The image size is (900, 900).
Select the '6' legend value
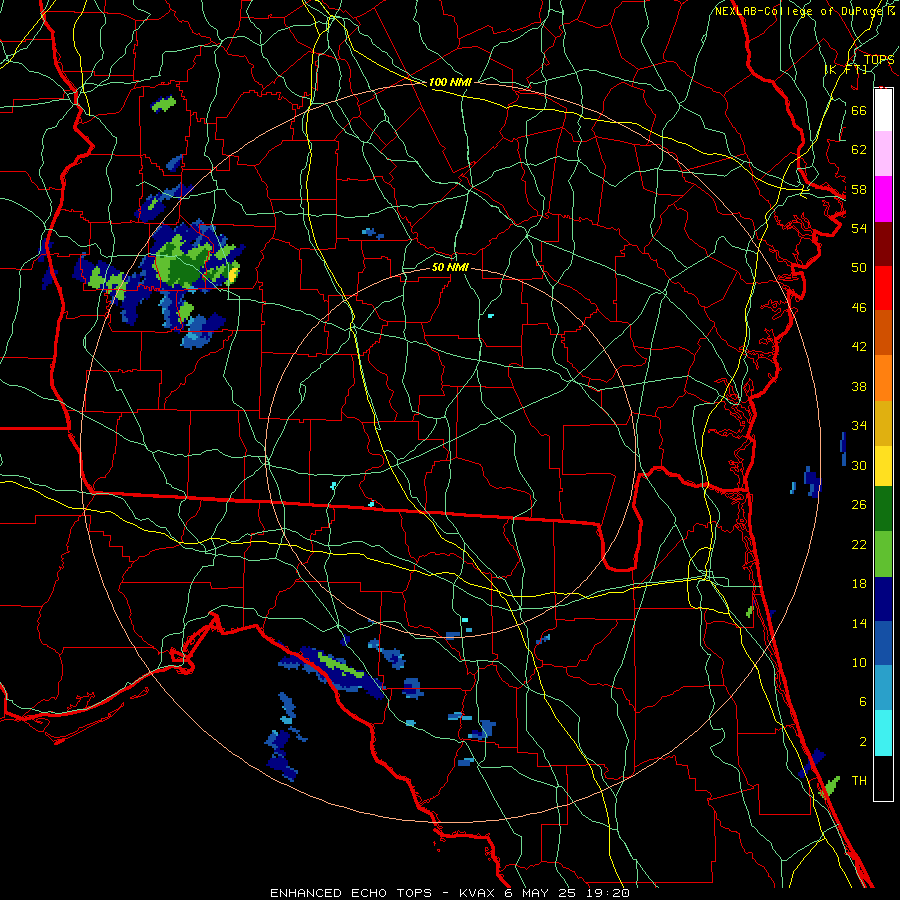point(863,701)
